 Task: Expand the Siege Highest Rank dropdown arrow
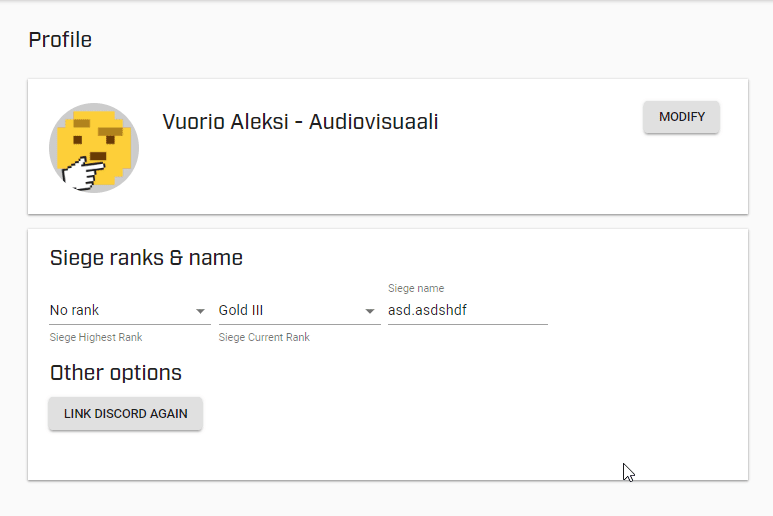pos(201,311)
